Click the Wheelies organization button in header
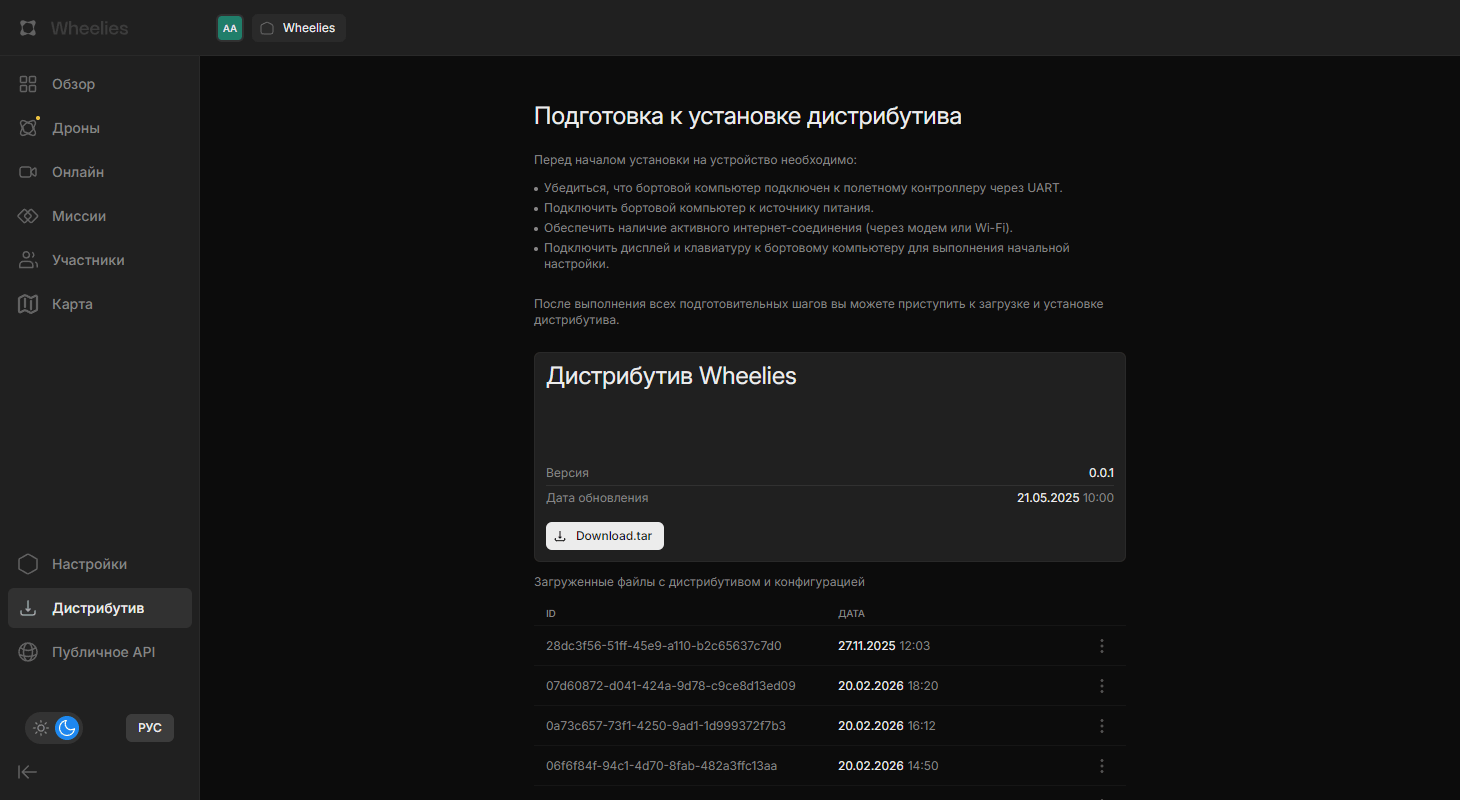 click(299, 28)
